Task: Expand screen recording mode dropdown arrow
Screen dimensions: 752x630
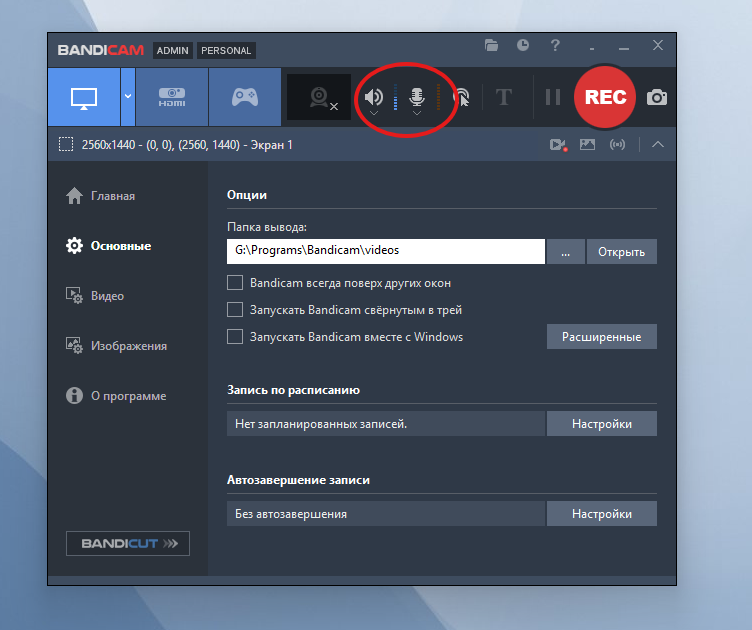Action: point(128,97)
